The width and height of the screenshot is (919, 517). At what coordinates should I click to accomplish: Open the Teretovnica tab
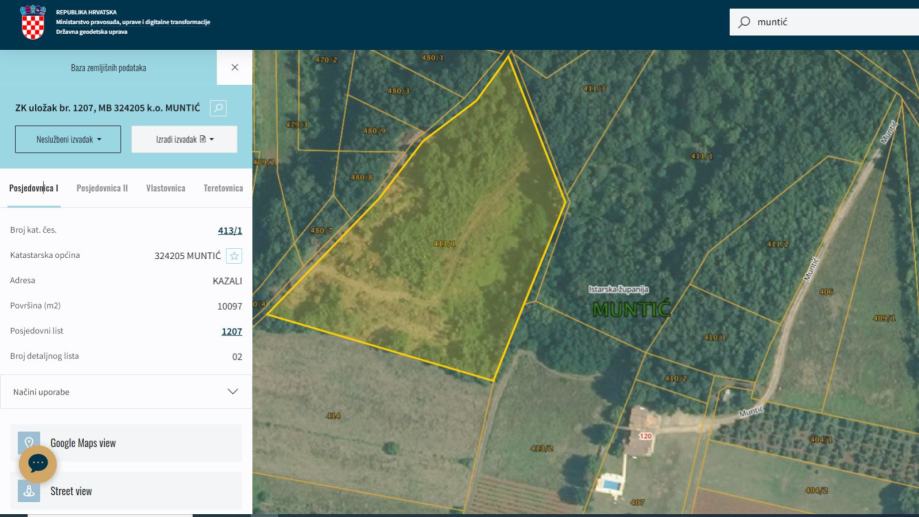tap(223, 188)
